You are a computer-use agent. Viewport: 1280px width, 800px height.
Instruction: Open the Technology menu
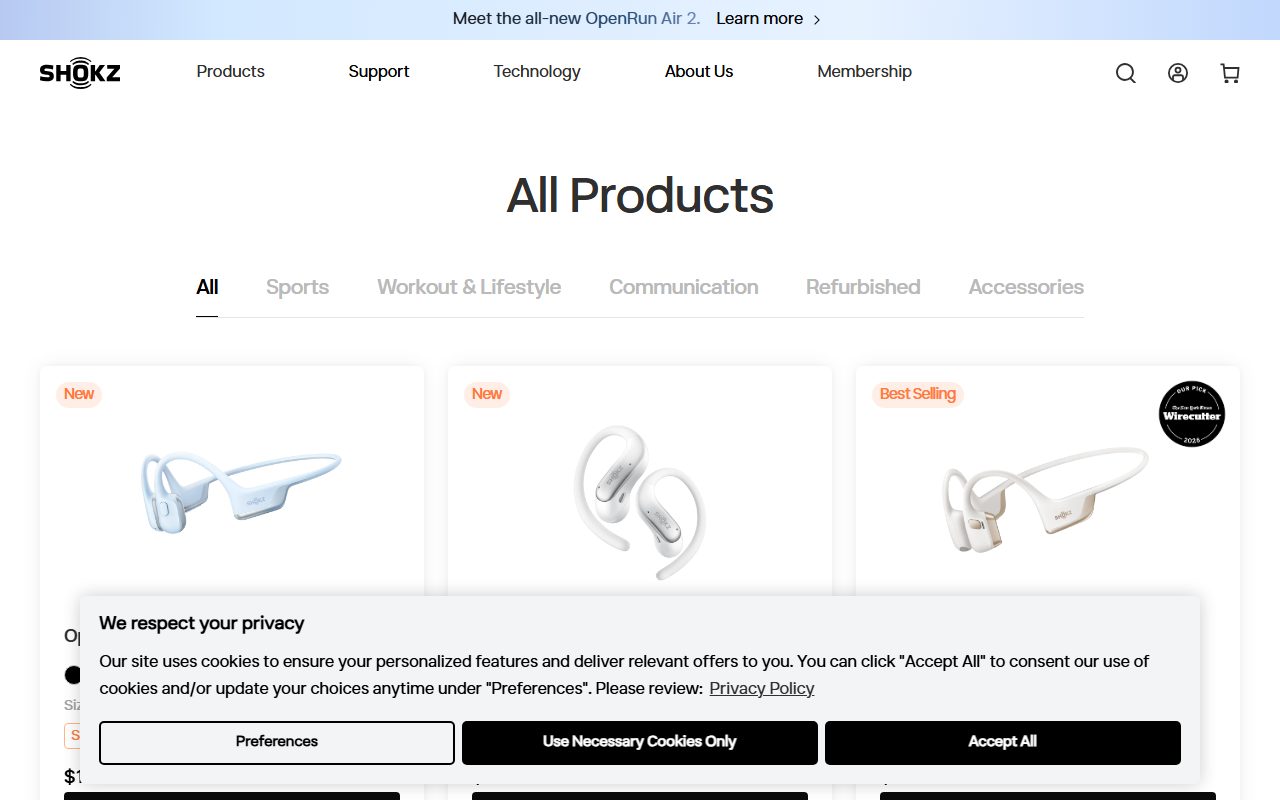click(537, 72)
